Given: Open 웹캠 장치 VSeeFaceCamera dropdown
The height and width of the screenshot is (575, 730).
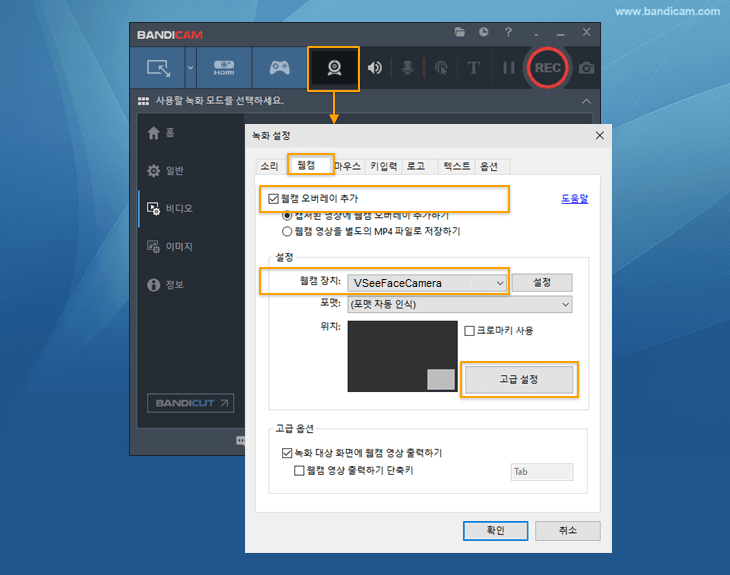Looking at the screenshot, I should 427,283.
